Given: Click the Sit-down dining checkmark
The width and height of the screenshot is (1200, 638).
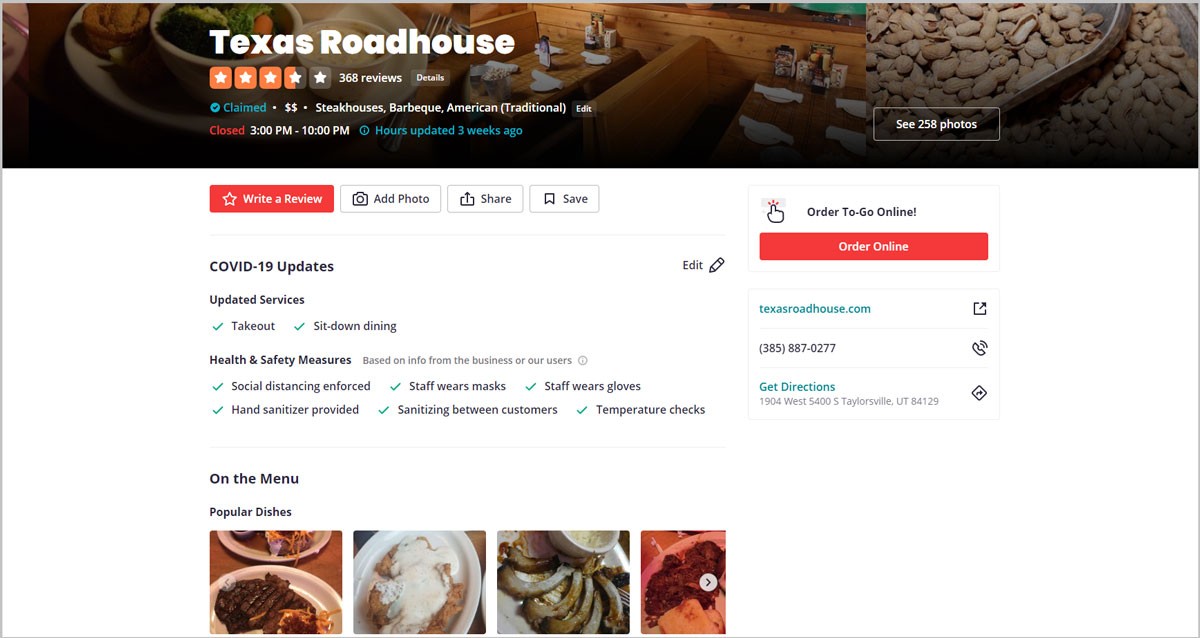Looking at the screenshot, I should click(299, 327).
